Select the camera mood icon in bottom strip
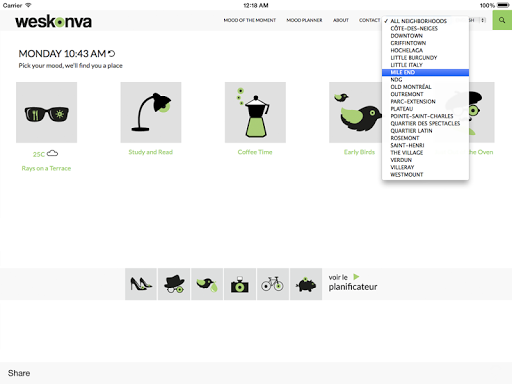The height and width of the screenshot is (384, 512). (240, 284)
